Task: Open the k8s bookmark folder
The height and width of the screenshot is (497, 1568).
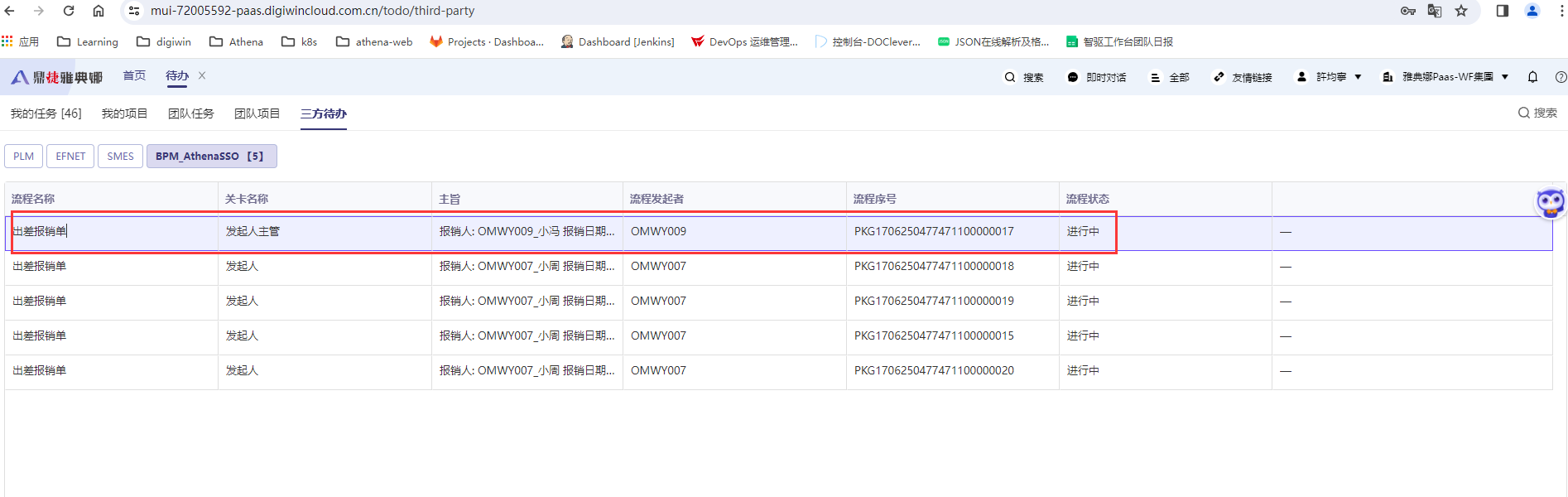Action: (300, 41)
